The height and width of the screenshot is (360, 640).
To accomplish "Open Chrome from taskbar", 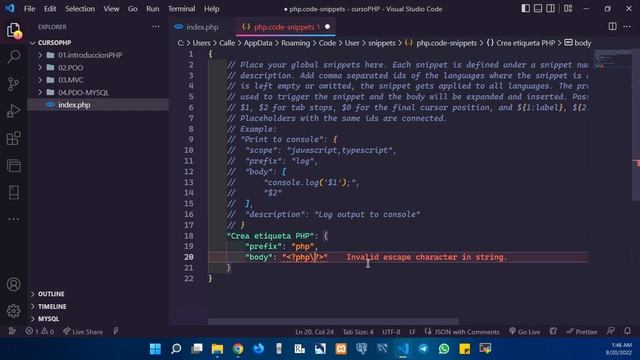I will click(238, 349).
